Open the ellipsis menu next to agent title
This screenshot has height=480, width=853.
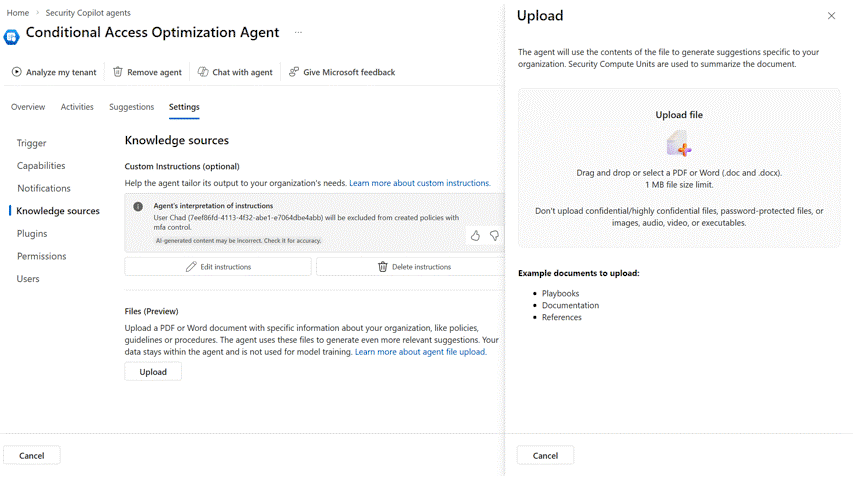[x=298, y=33]
